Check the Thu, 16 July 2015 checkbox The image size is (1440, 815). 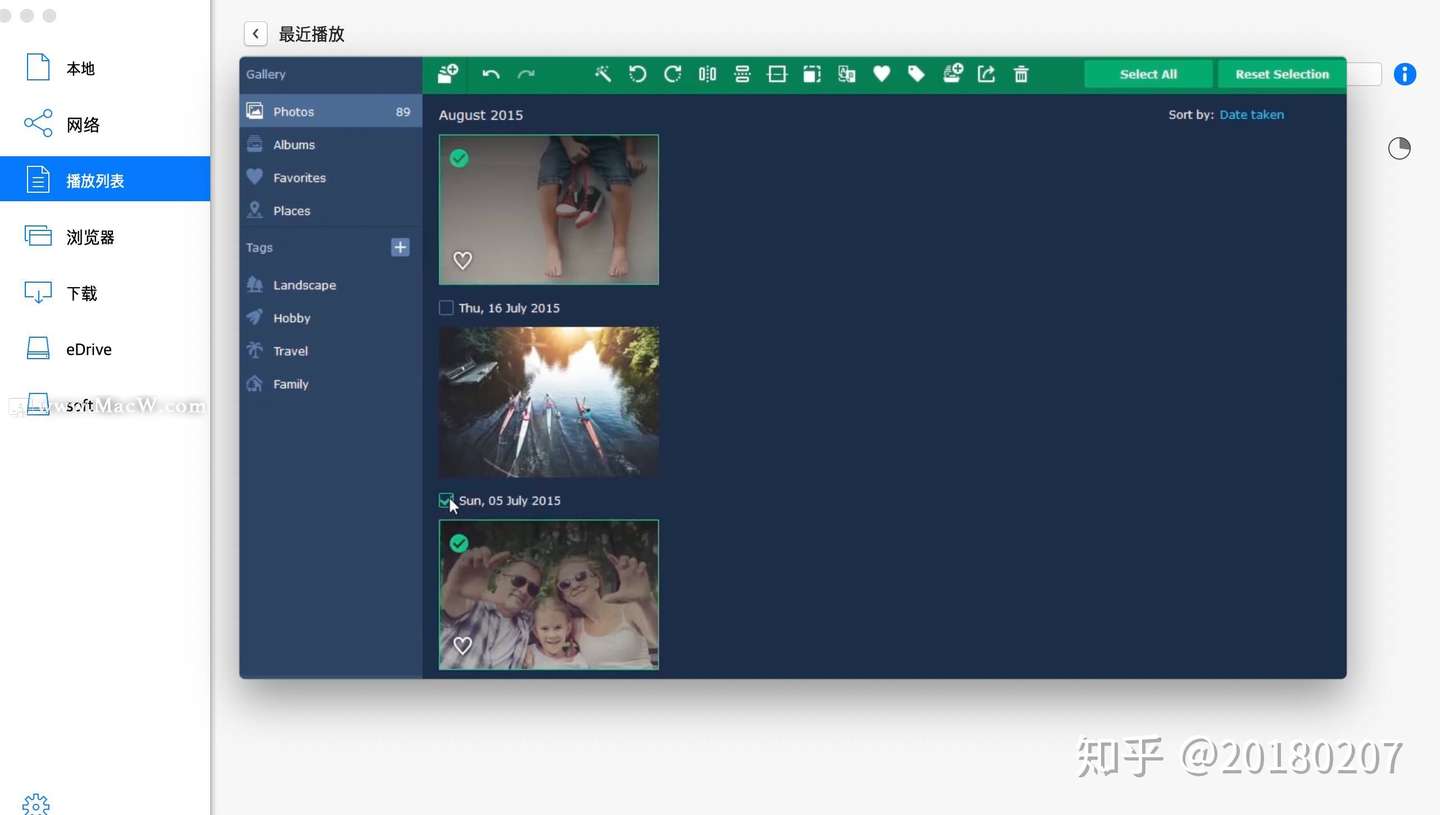pyautogui.click(x=446, y=308)
